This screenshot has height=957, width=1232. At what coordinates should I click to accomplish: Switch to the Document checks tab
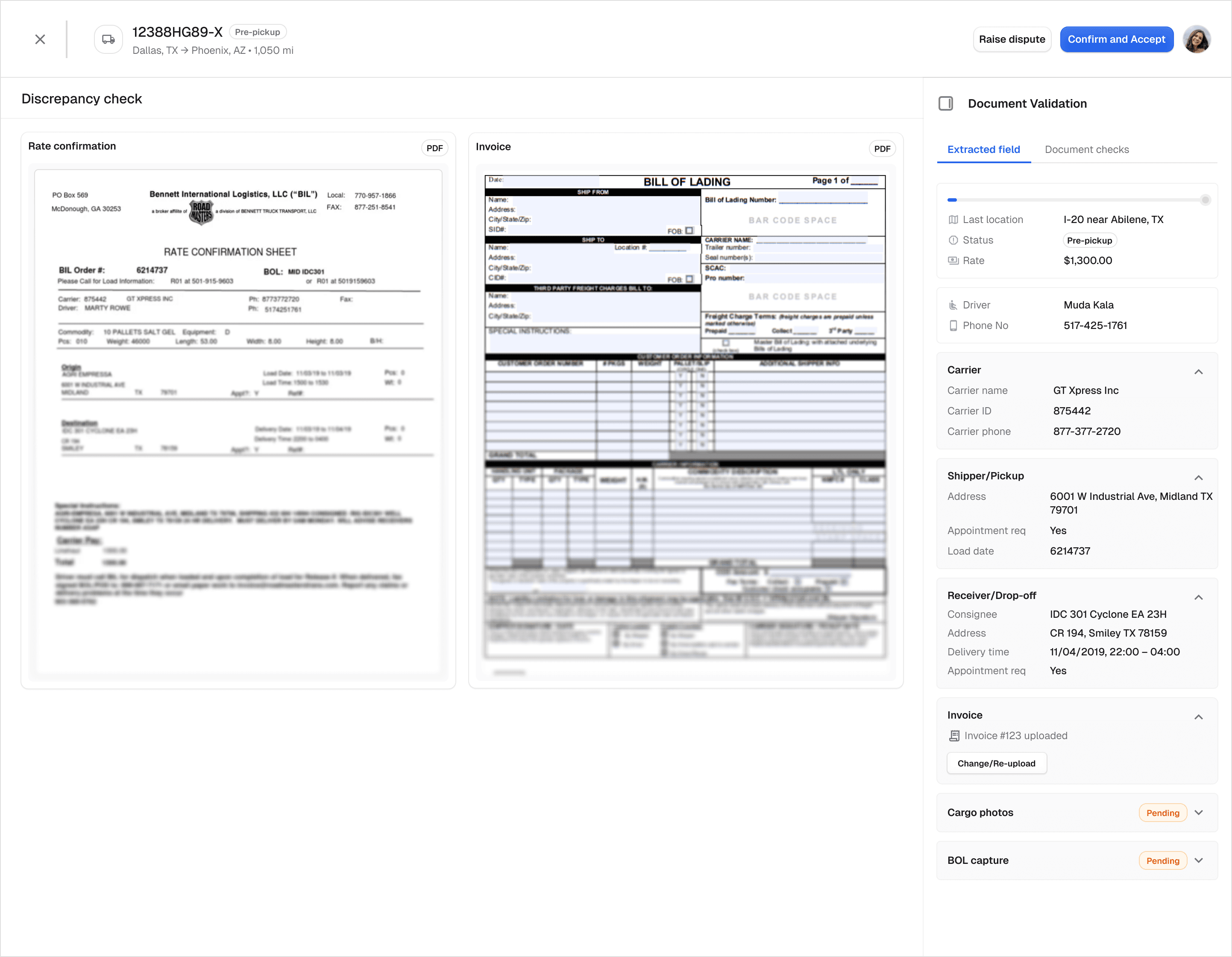point(1086,150)
